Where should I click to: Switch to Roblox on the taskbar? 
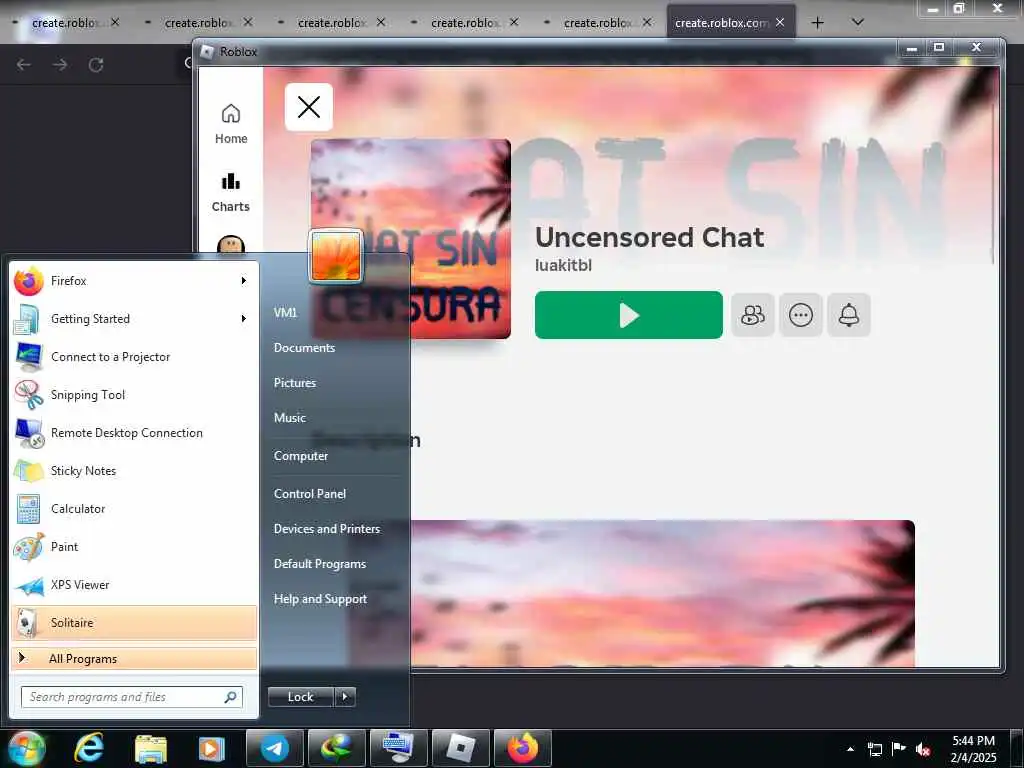point(460,748)
